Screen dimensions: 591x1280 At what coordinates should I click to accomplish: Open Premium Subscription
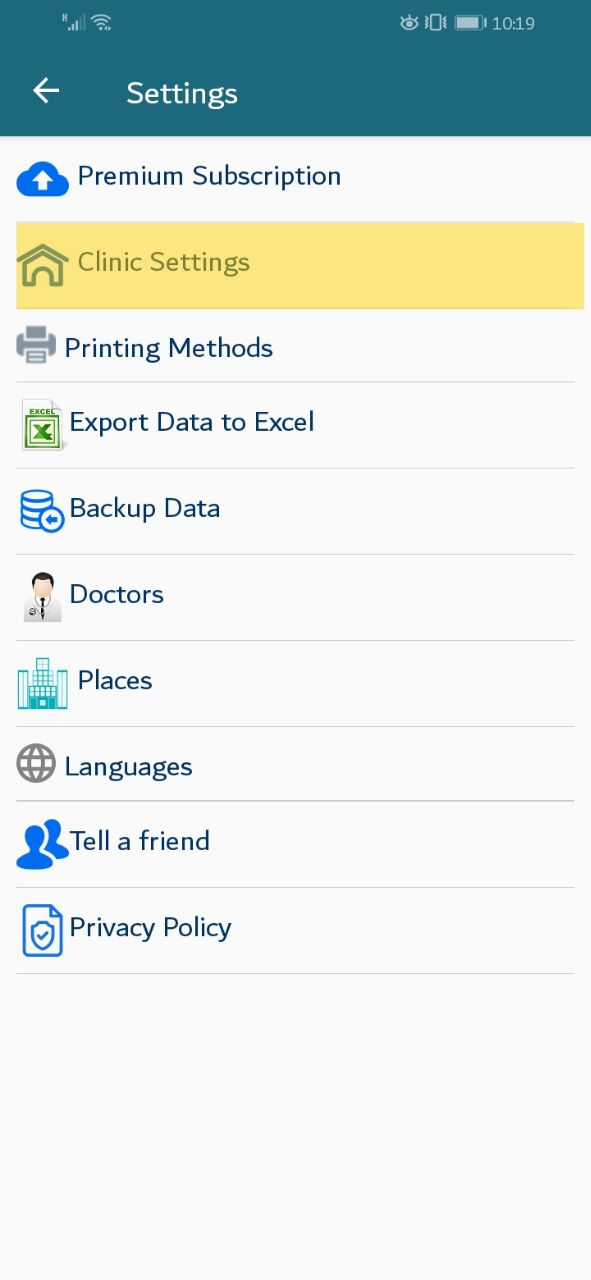click(295, 178)
